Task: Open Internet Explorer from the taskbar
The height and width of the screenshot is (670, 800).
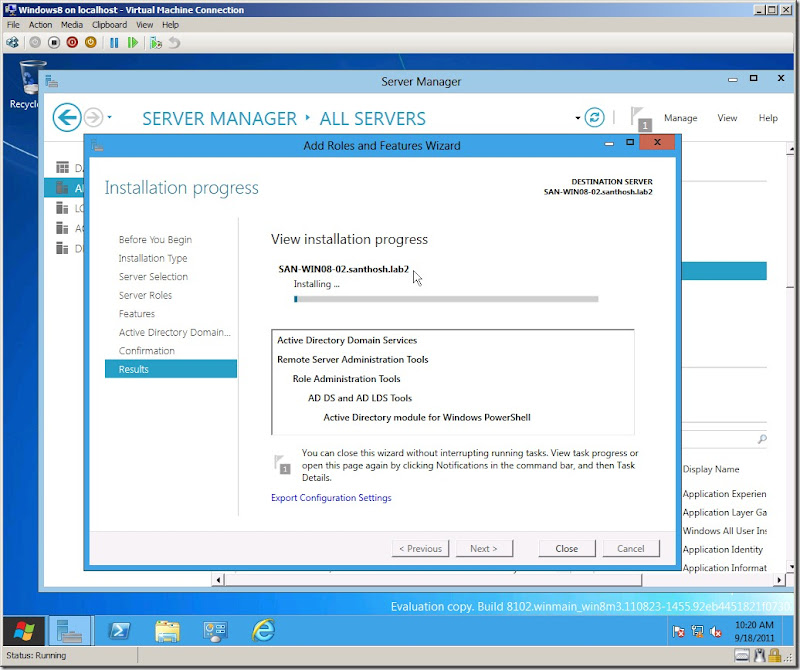Action: pyautogui.click(x=264, y=631)
